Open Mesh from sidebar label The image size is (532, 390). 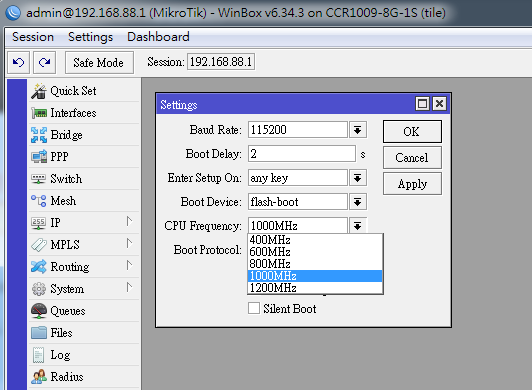[x=63, y=201]
